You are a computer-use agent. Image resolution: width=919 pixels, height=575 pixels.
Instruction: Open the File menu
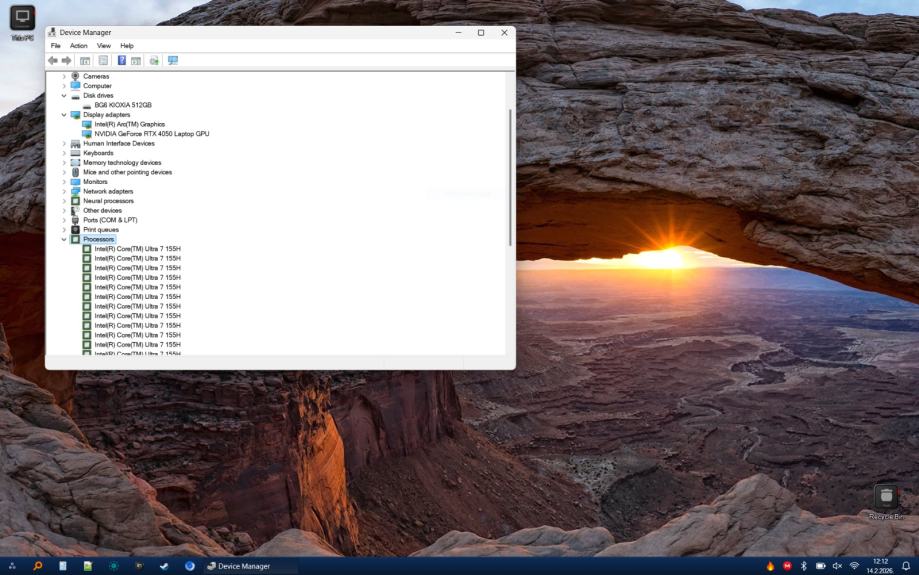coord(56,46)
